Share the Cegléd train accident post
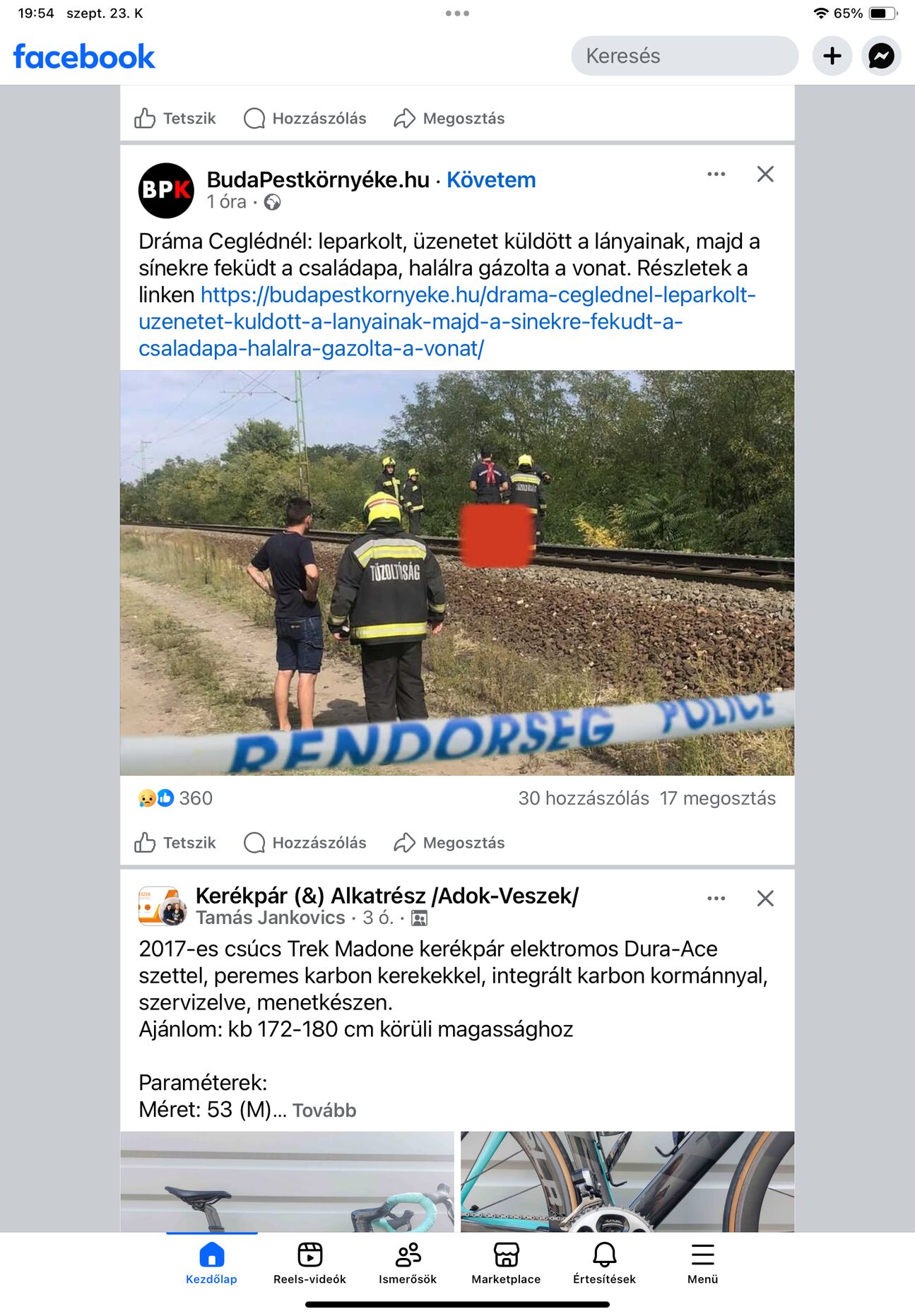The height and width of the screenshot is (1316, 915). 449,843
